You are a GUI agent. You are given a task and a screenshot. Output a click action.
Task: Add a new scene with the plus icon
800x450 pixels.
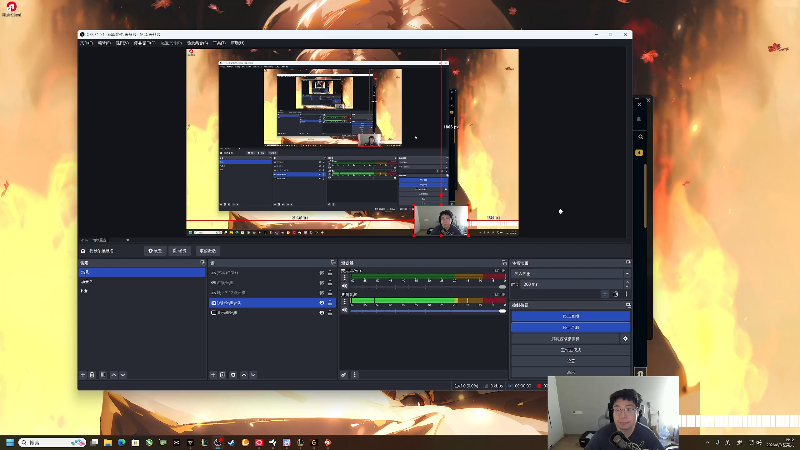click(83, 375)
